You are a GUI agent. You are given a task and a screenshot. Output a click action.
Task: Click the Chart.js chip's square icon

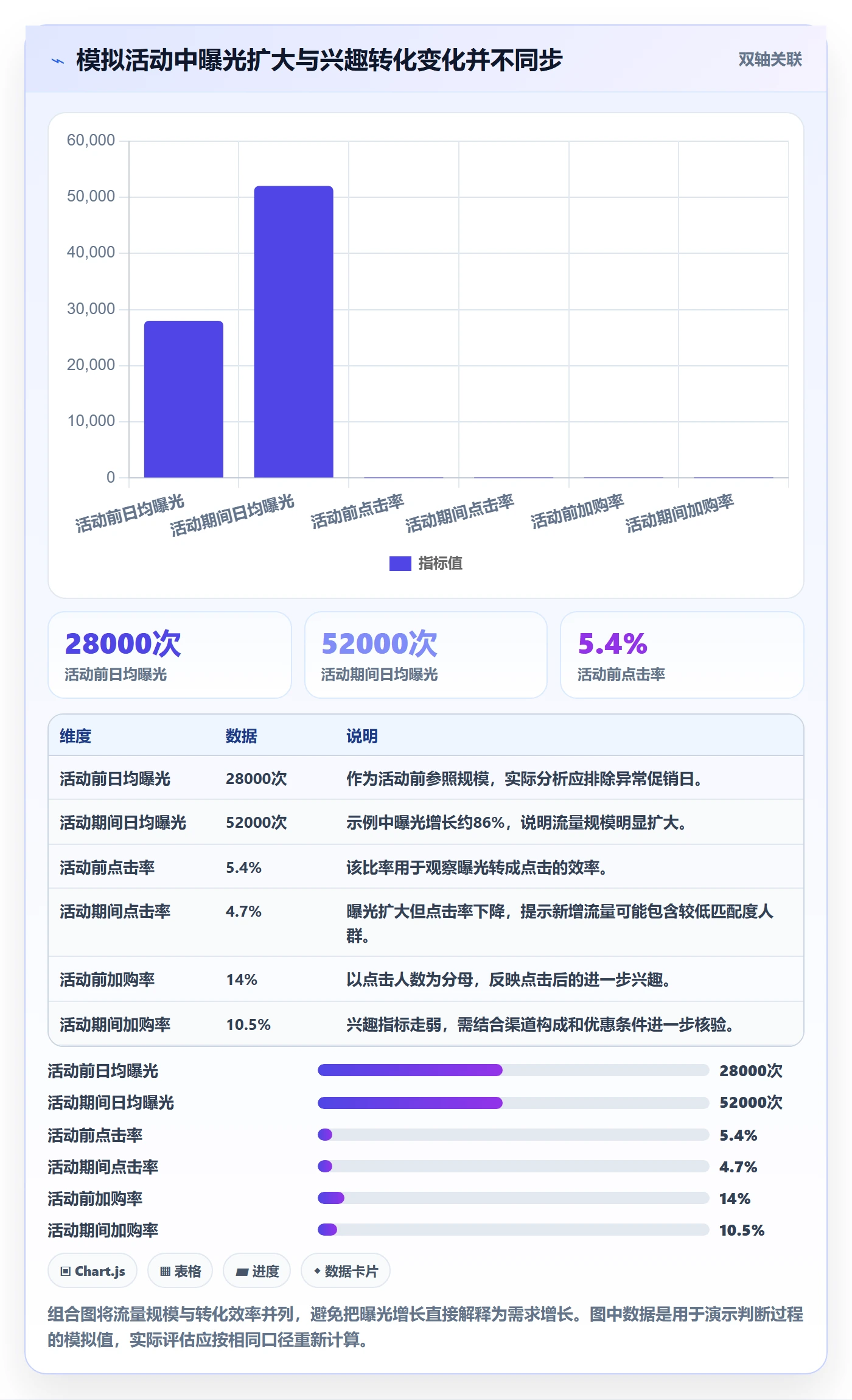coord(65,1271)
